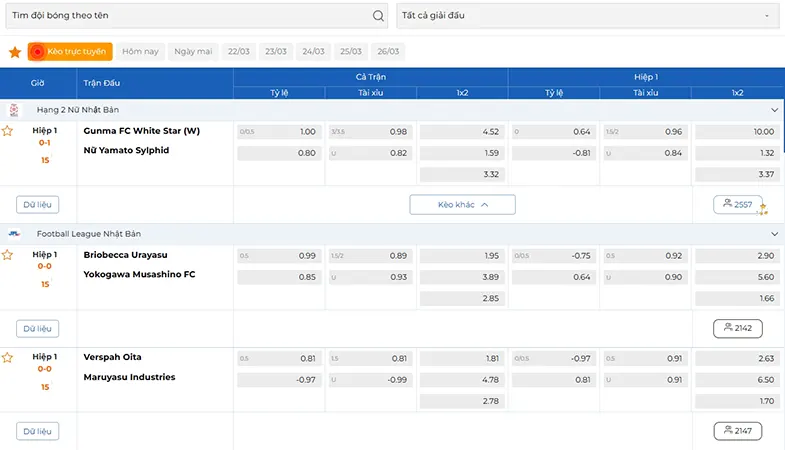Image resolution: width=785 pixels, height=450 pixels.
Task: Switch to the Ngày mai tab
Action: pyautogui.click(x=193, y=52)
